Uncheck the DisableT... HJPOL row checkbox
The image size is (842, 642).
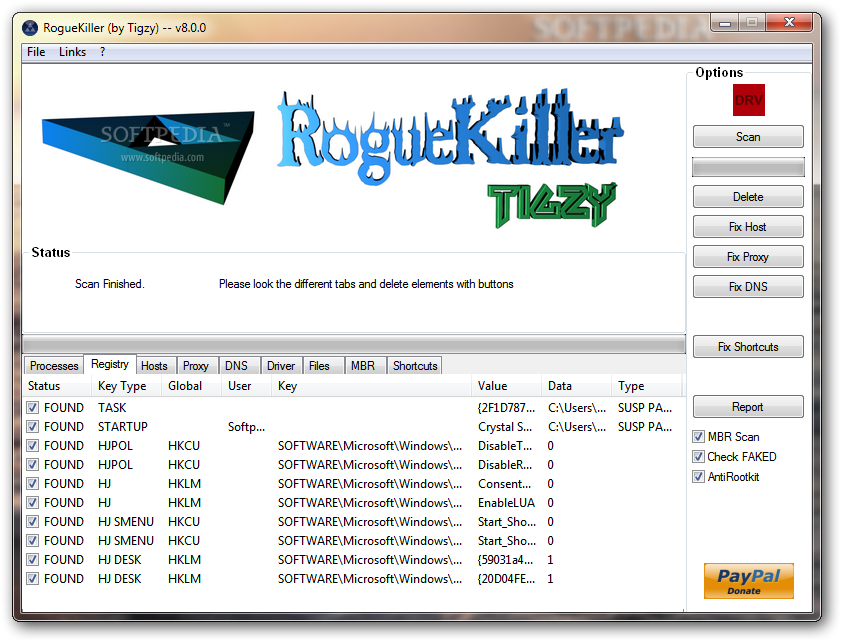tap(33, 446)
